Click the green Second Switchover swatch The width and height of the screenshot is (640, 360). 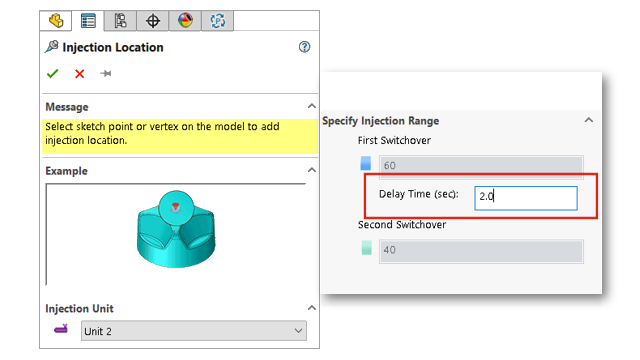pos(367,248)
